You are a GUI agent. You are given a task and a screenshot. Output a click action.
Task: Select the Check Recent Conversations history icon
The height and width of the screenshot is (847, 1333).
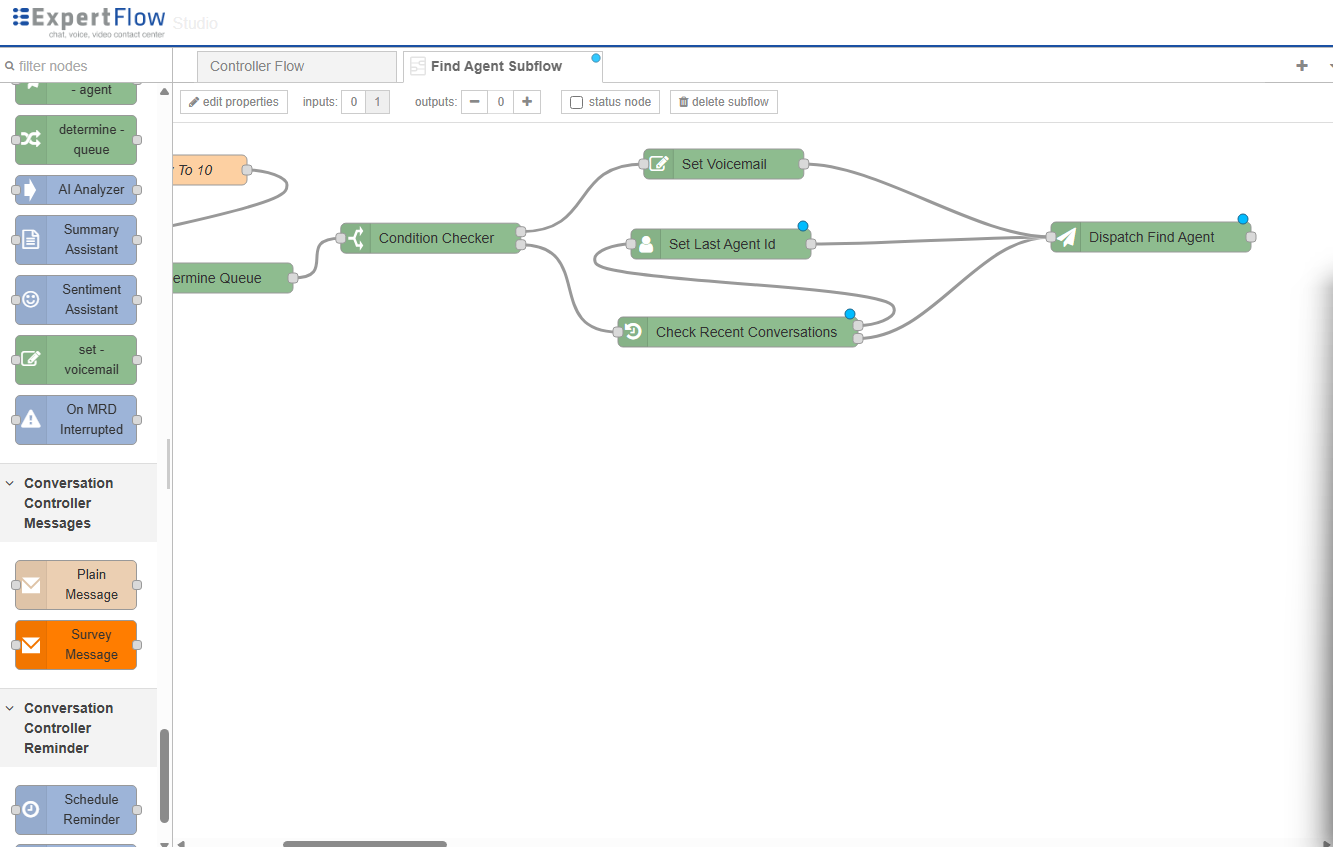633,332
